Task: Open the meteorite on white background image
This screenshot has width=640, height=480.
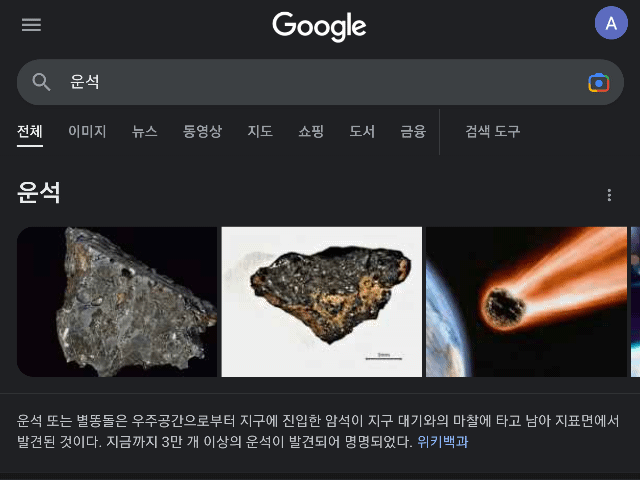Action: (322, 302)
